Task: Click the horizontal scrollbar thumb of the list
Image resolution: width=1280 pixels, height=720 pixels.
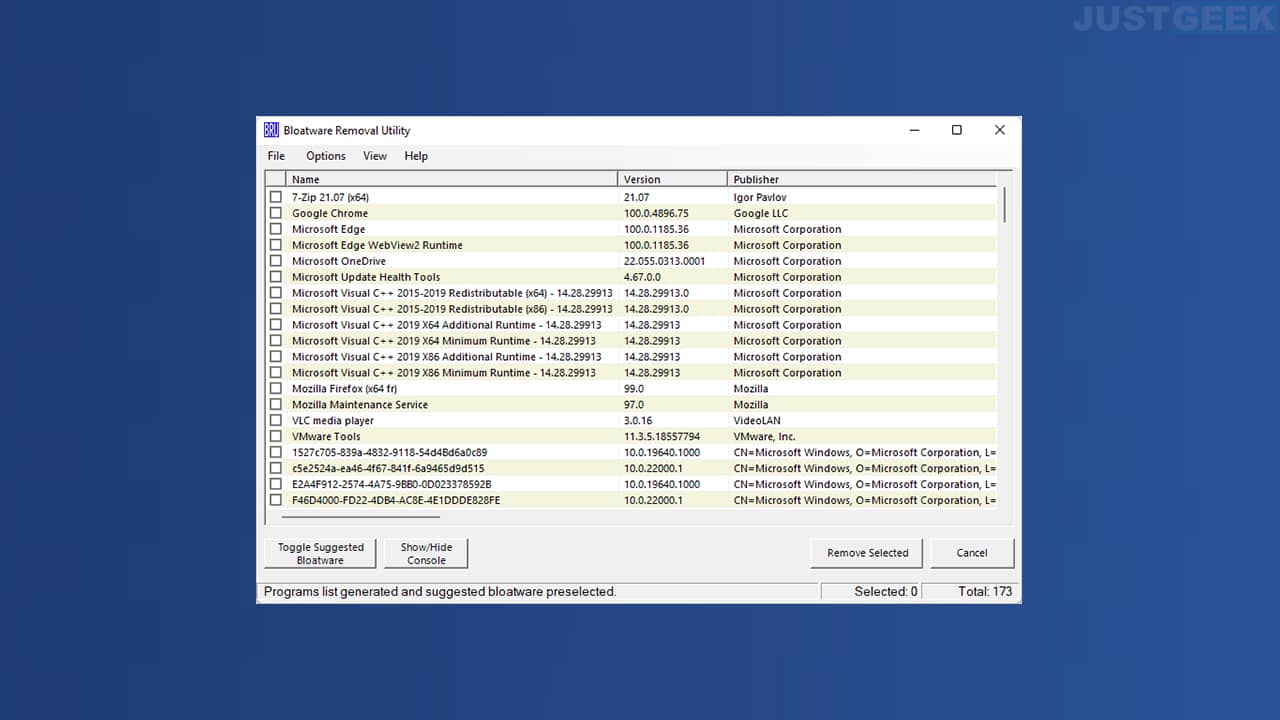Action: click(x=360, y=517)
